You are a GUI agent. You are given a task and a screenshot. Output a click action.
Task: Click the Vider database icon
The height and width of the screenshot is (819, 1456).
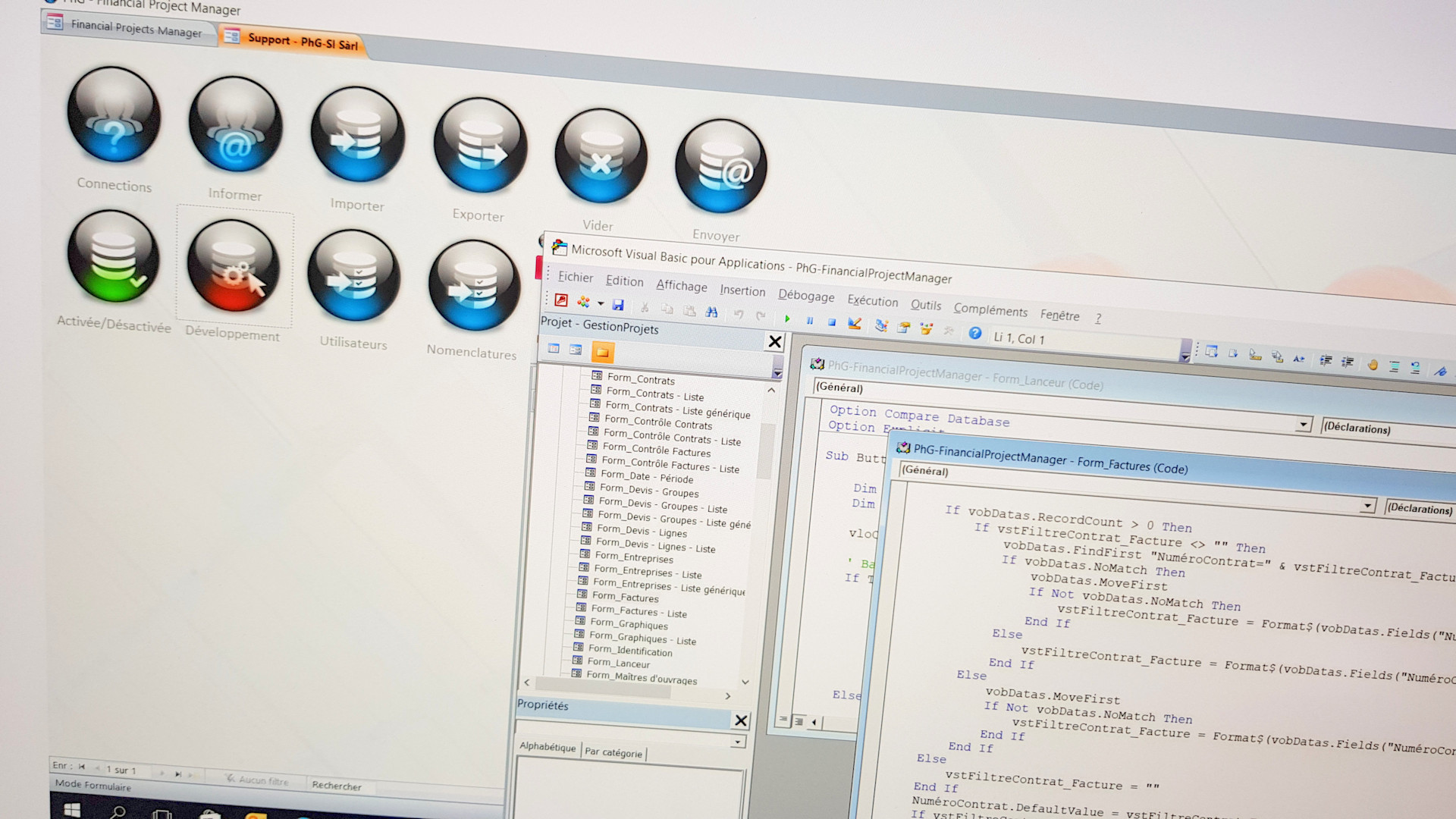point(601,155)
